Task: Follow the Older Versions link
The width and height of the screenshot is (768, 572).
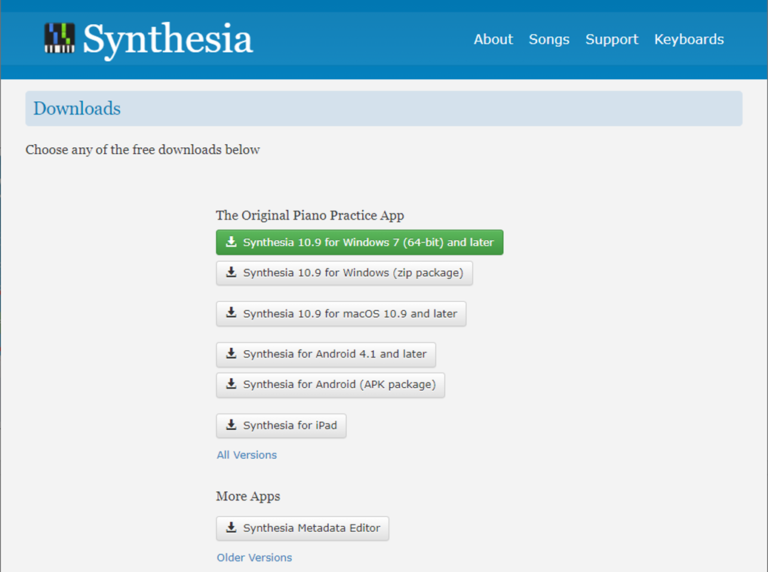Action: click(x=254, y=558)
